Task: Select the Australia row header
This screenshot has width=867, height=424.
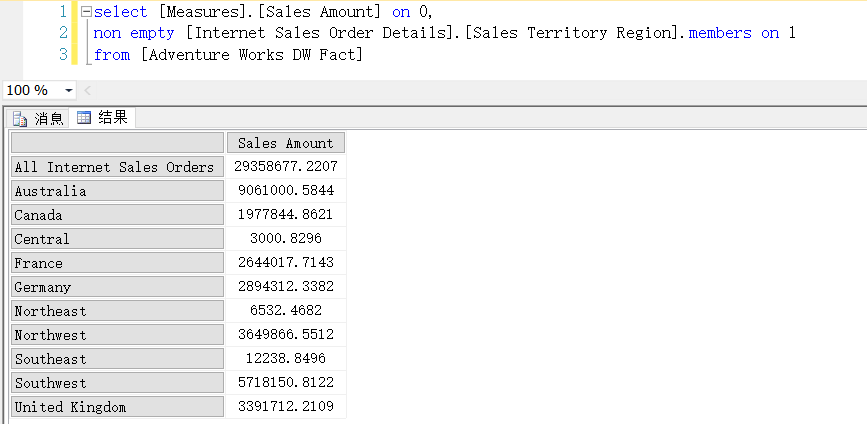Action: tap(117, 191)
